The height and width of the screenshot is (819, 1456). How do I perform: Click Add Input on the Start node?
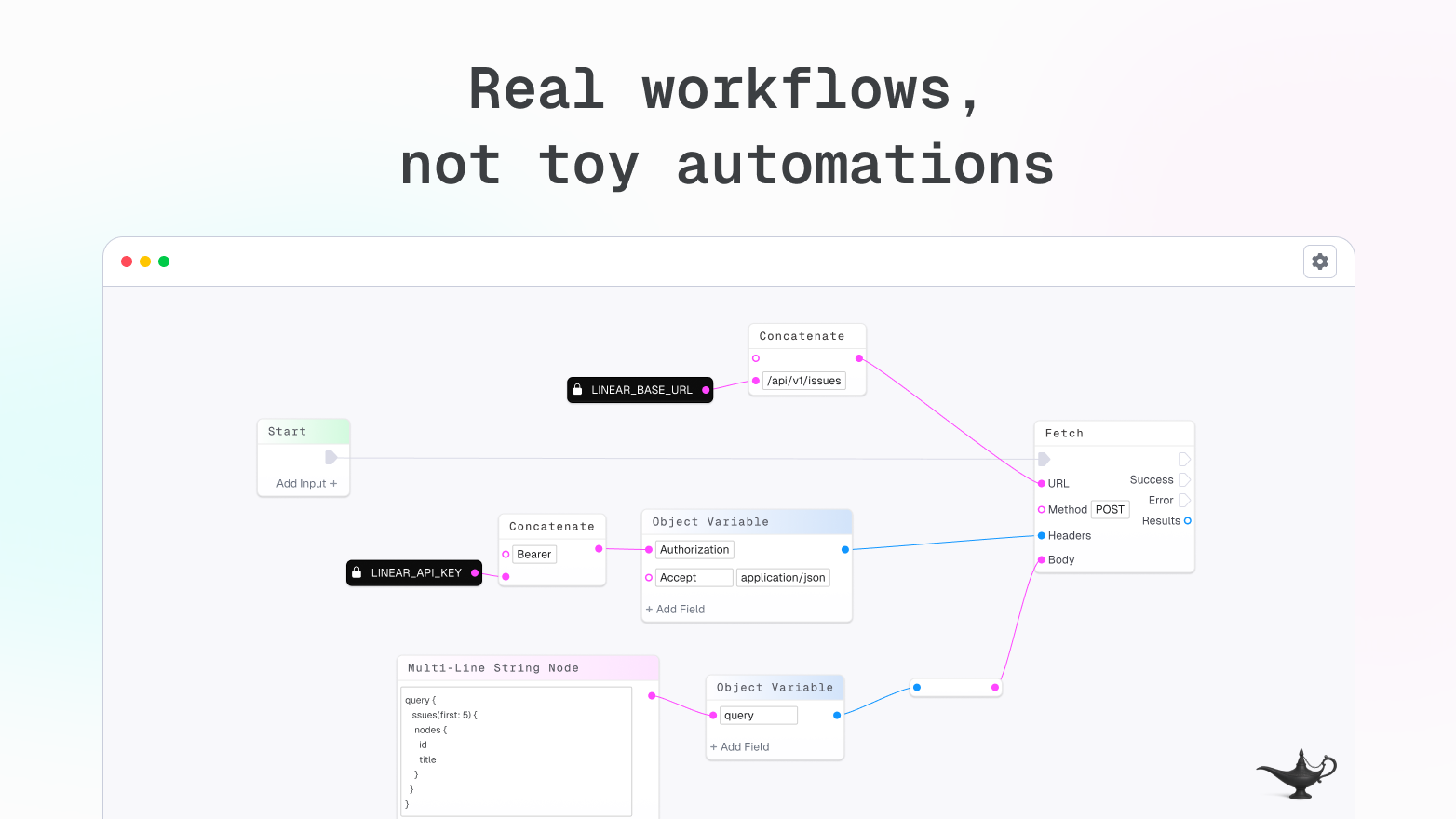click(303, 483)
